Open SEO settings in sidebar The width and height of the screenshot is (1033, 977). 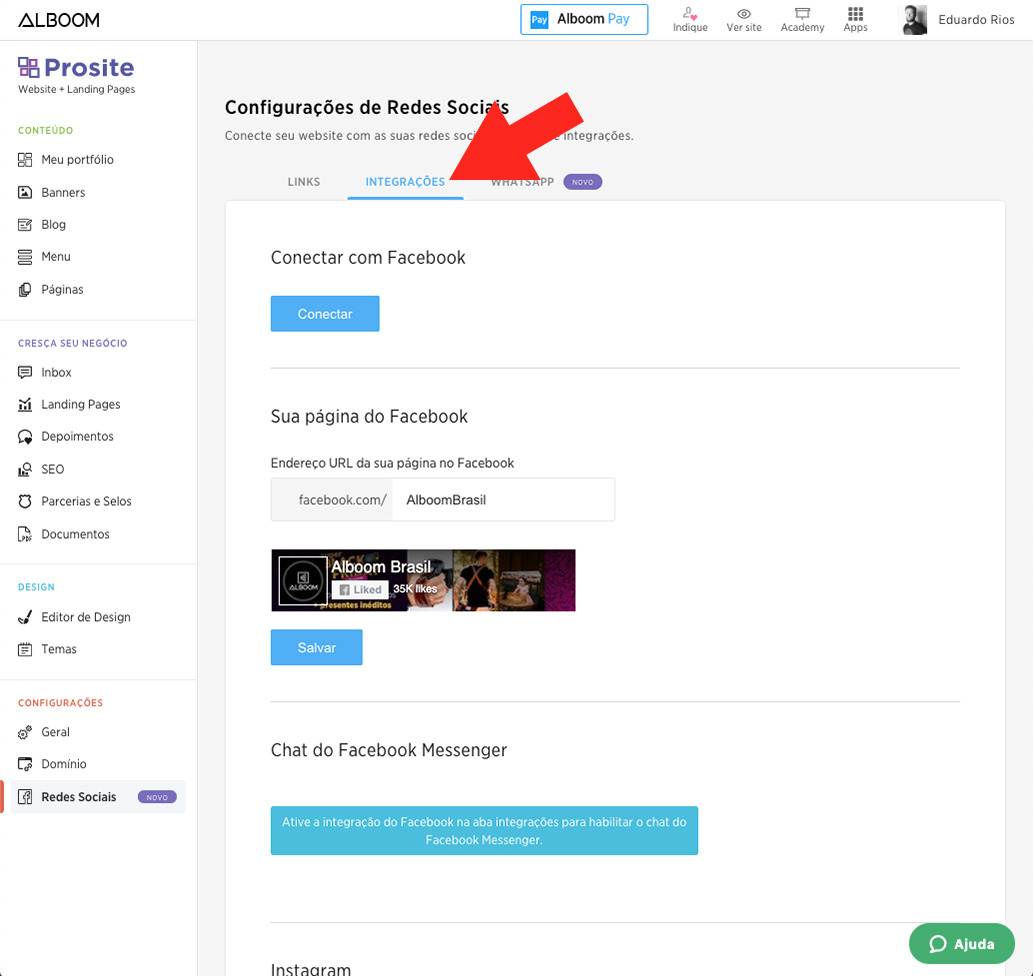(x=52, y=469)
